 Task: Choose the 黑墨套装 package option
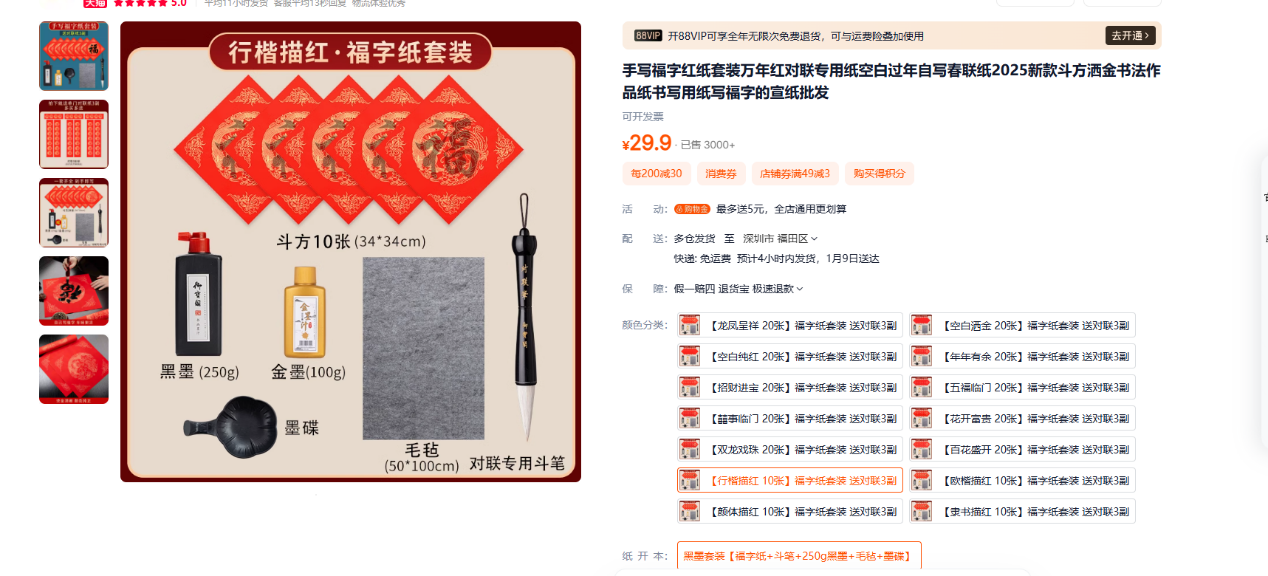[x=799, y=555]
